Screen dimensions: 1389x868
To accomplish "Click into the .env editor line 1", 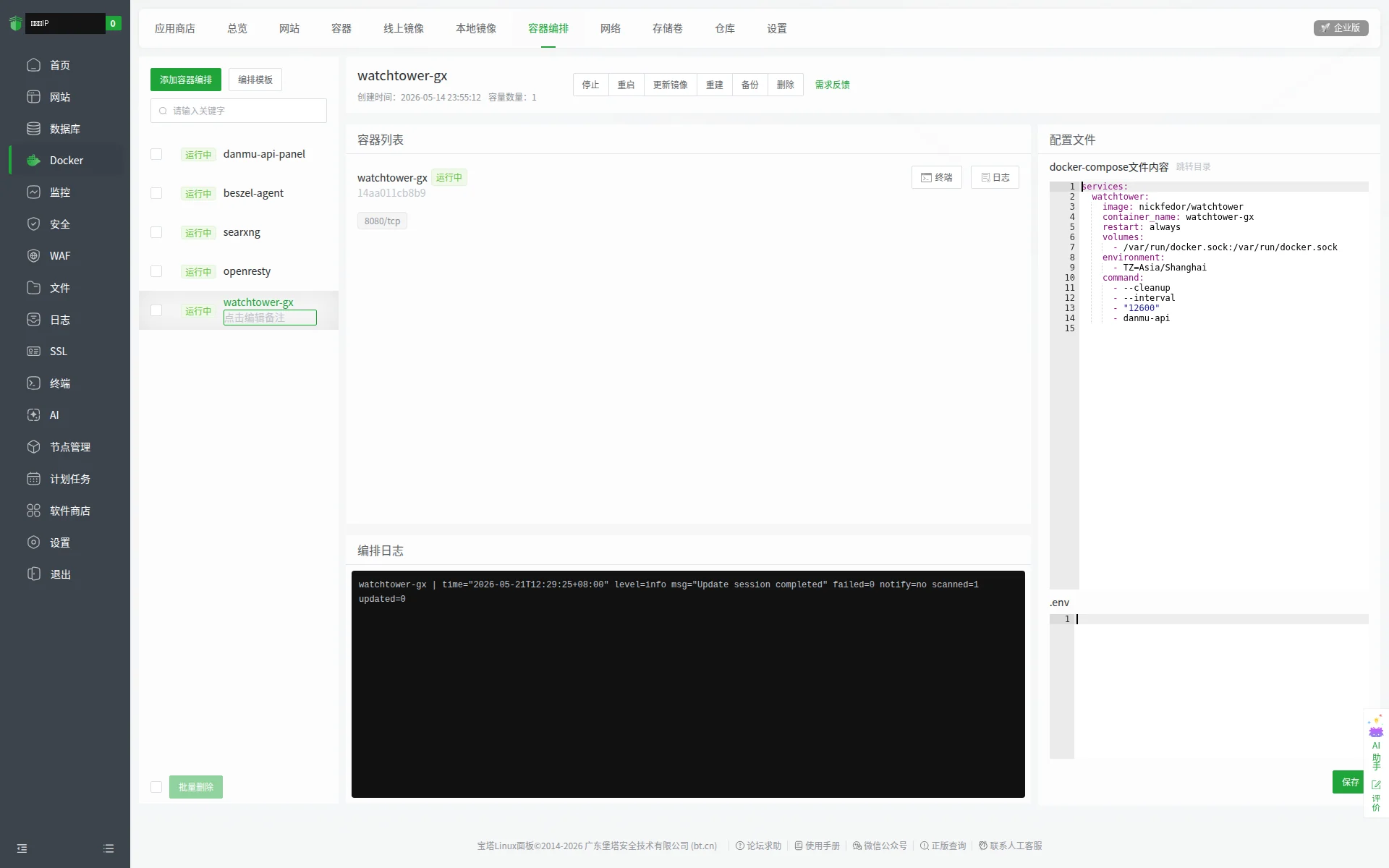I will (x=1223, y=619).
